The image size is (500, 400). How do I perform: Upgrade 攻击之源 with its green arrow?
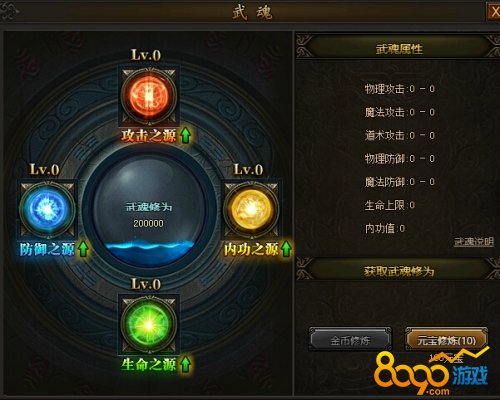(186, 136)
